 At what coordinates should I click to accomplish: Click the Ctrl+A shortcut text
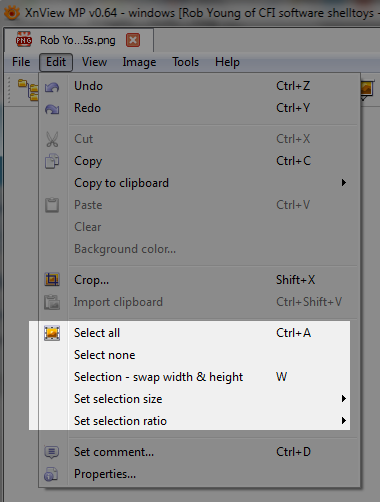click(x=293, y=333)
